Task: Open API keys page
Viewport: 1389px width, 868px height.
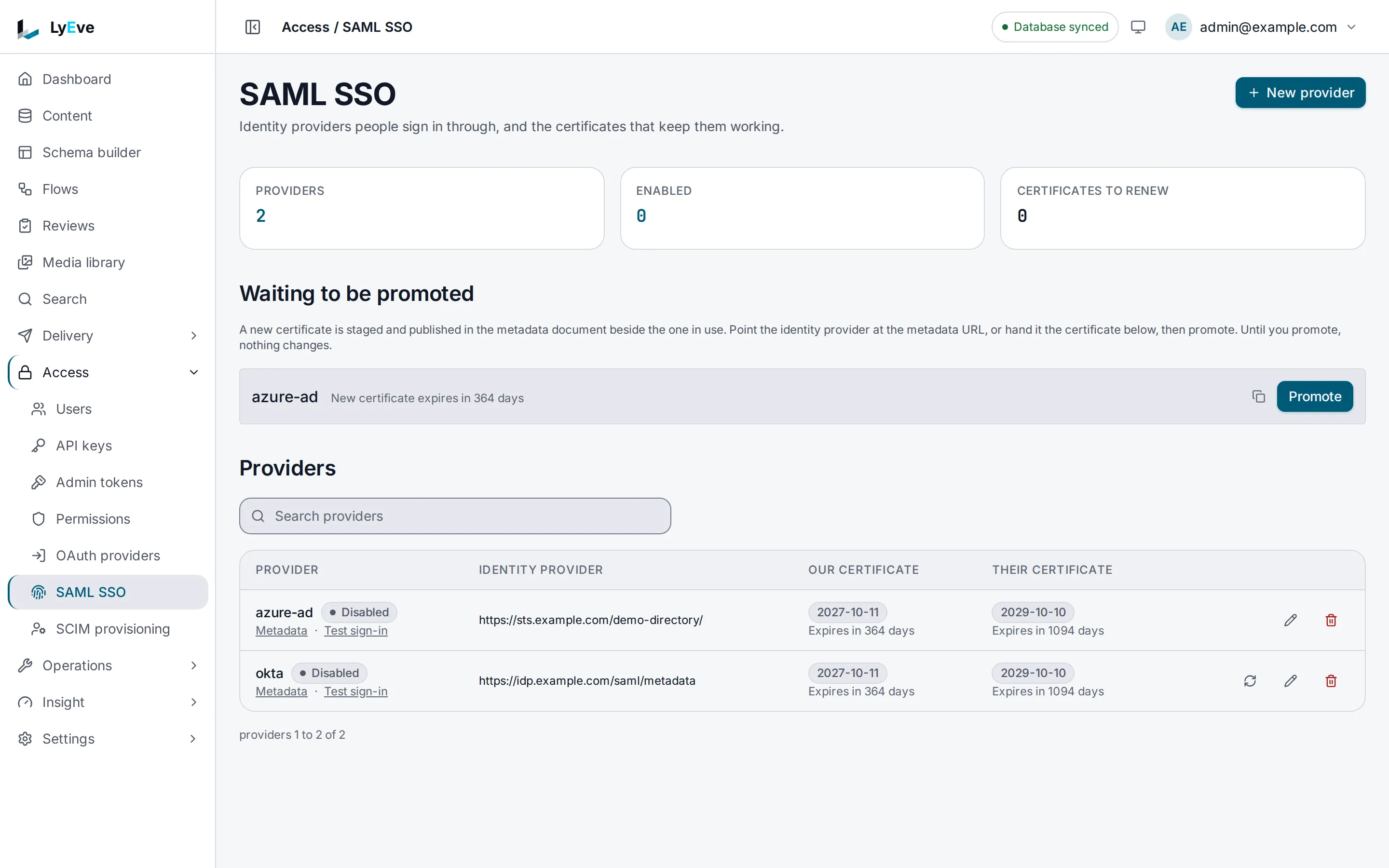Action: click(x=108, y=446)
